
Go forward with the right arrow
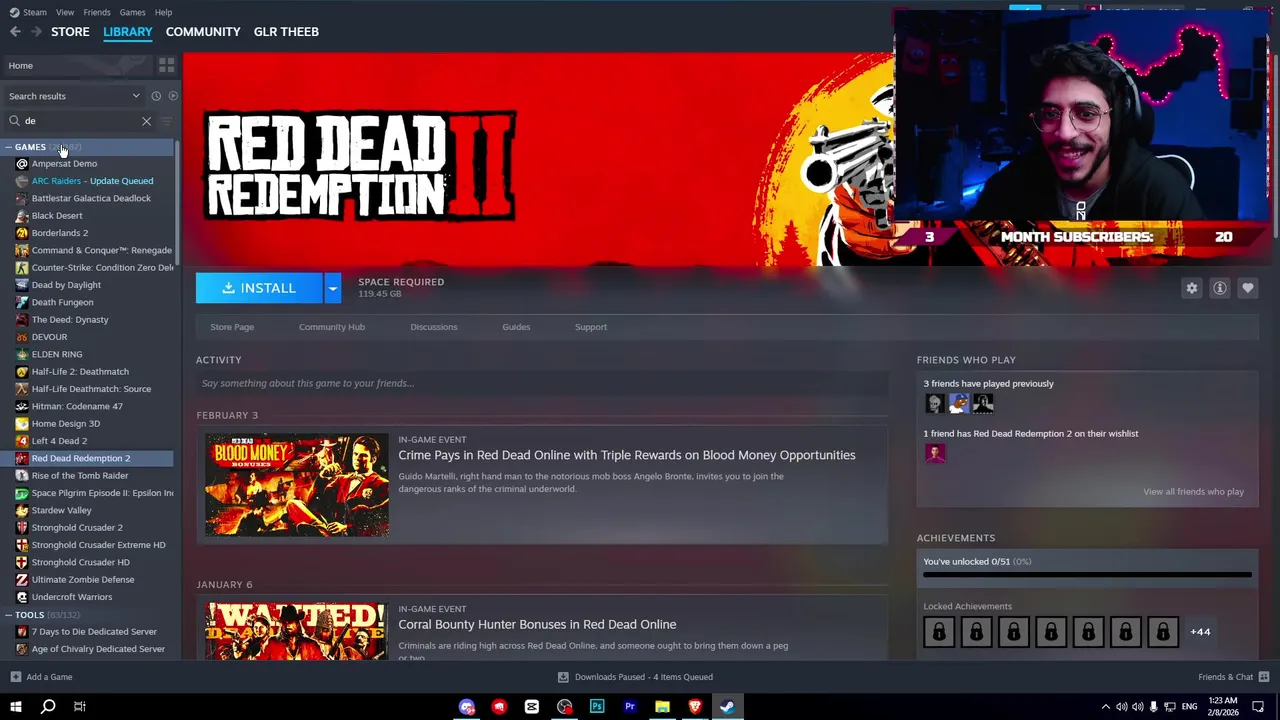tap(36, 32)
